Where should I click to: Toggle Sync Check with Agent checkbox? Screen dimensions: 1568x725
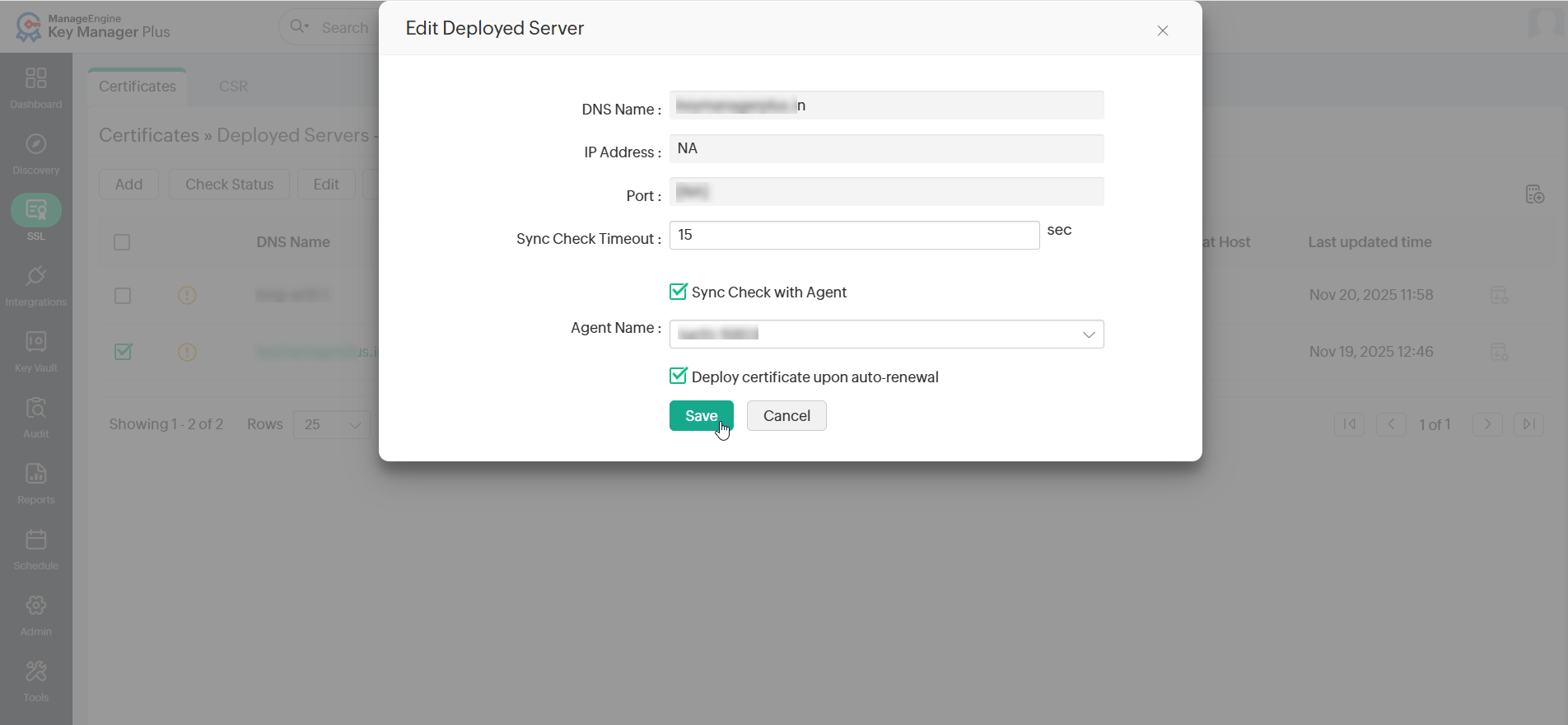[x=678, y=292]
